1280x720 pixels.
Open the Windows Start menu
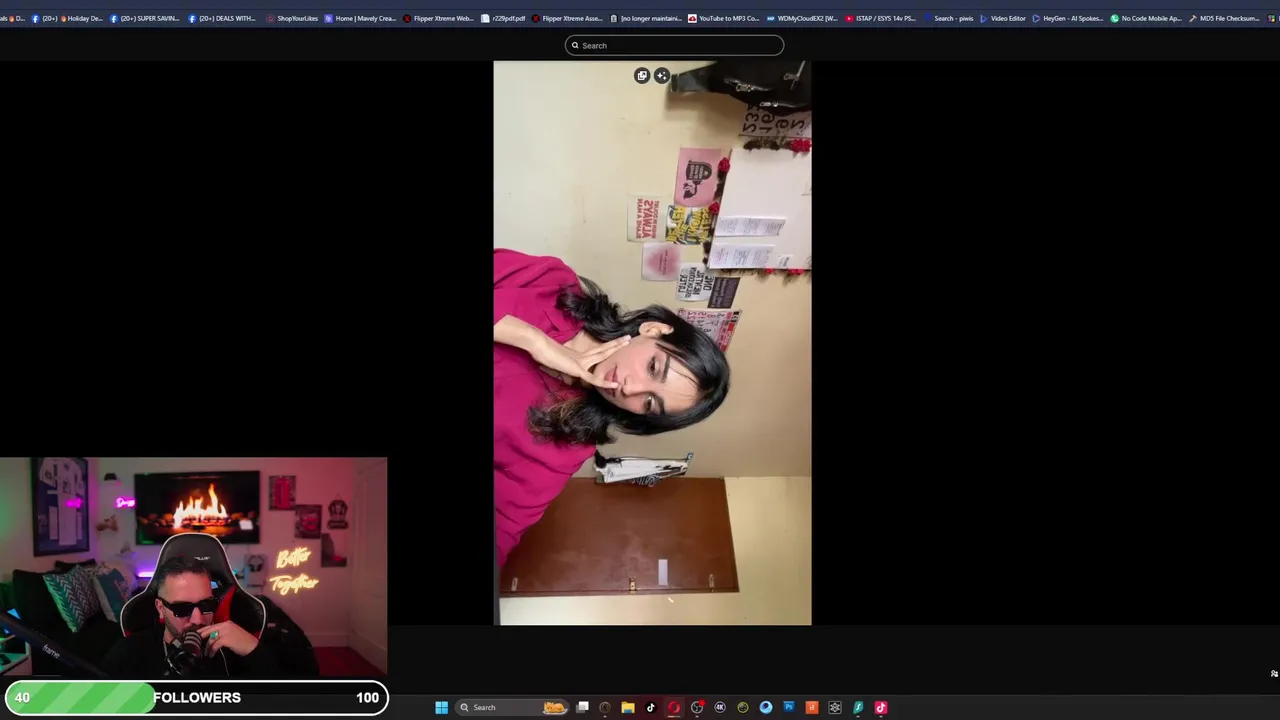coord(441,707)
